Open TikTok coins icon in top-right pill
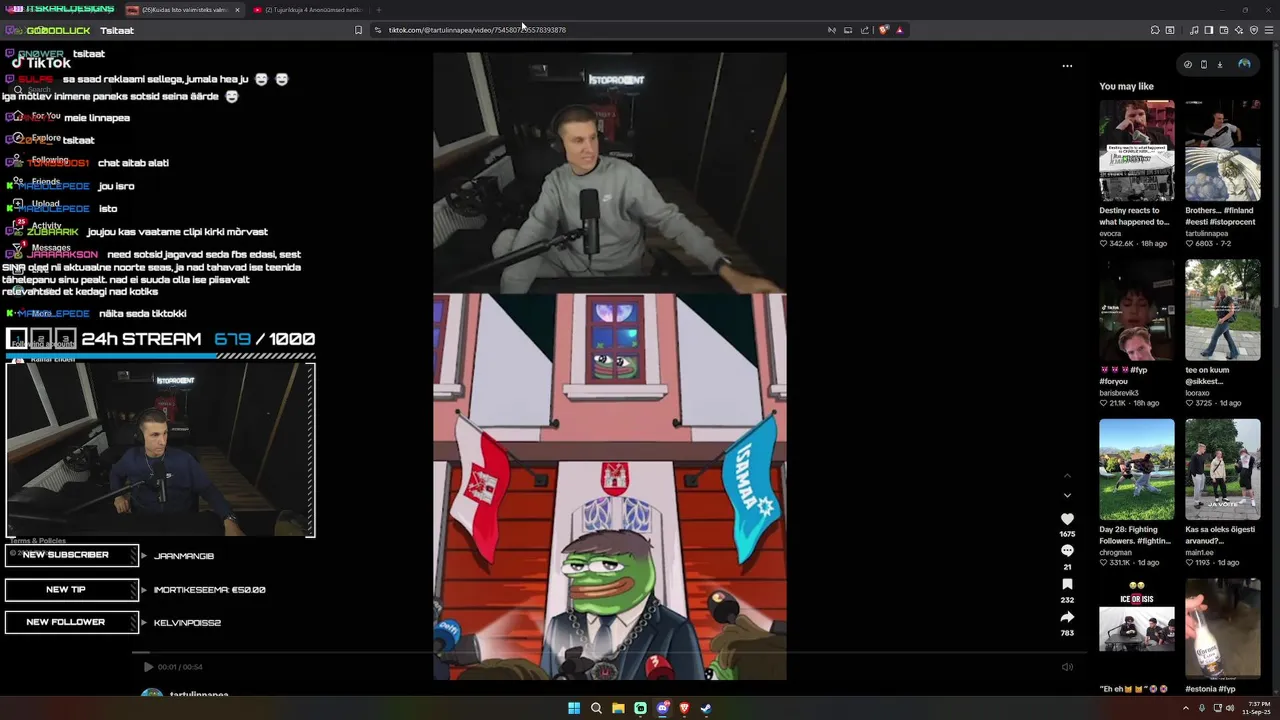The image size is (1280, 720). [x=1188, y=64]
